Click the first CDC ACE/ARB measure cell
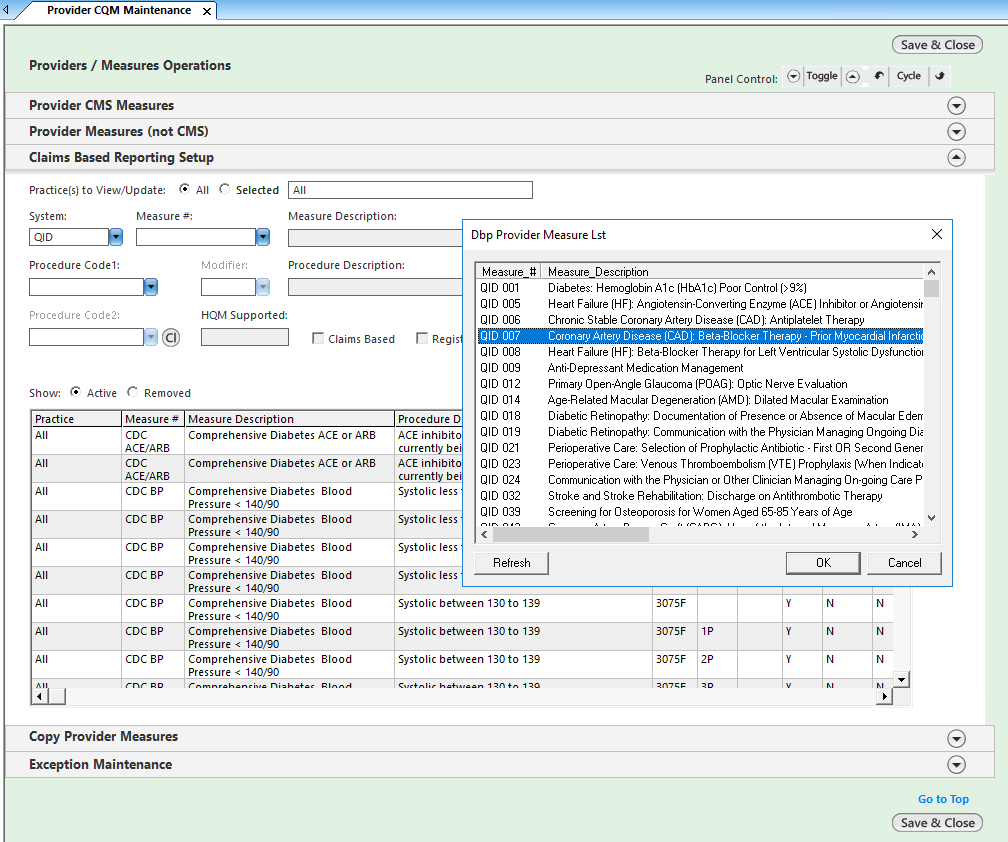 [153, 442]
